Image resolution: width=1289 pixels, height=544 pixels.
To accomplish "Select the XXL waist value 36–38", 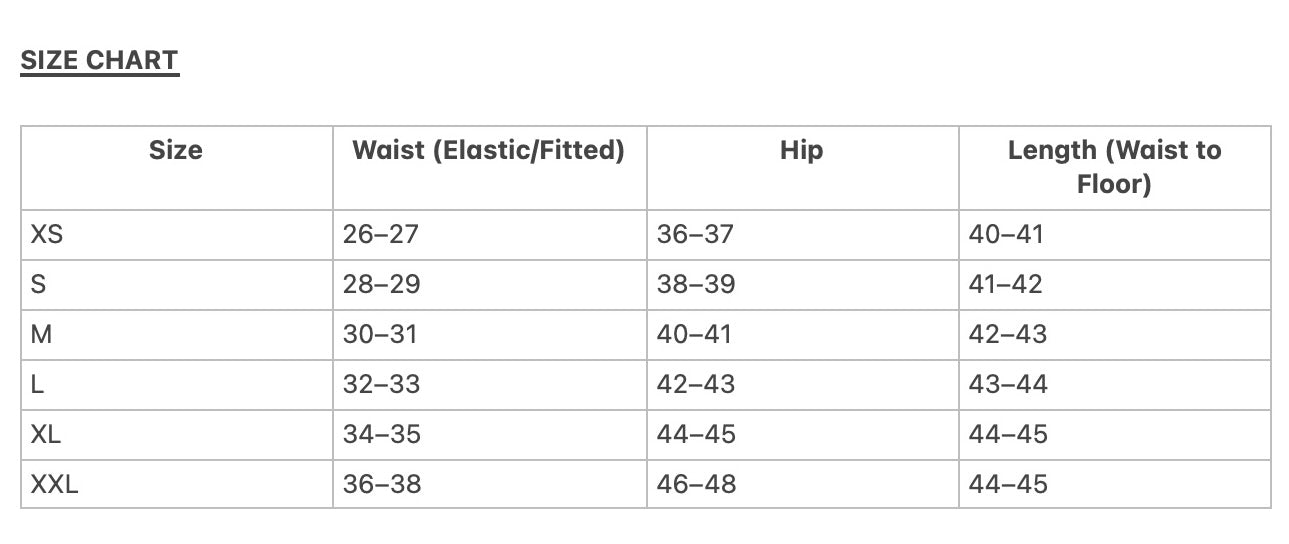I will (x=382, y=484).
